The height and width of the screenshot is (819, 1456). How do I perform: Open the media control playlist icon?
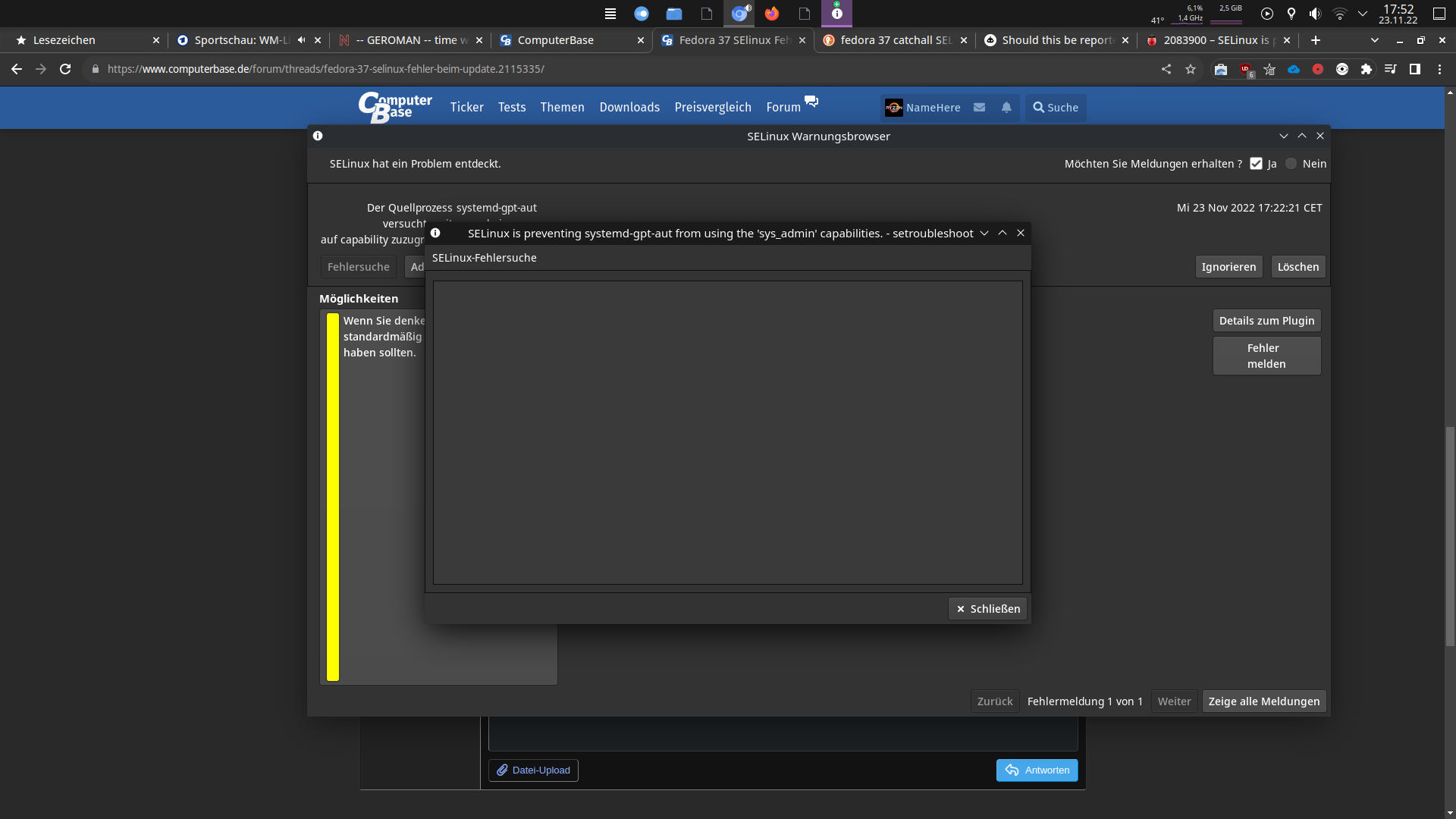tap(1390, 69)
